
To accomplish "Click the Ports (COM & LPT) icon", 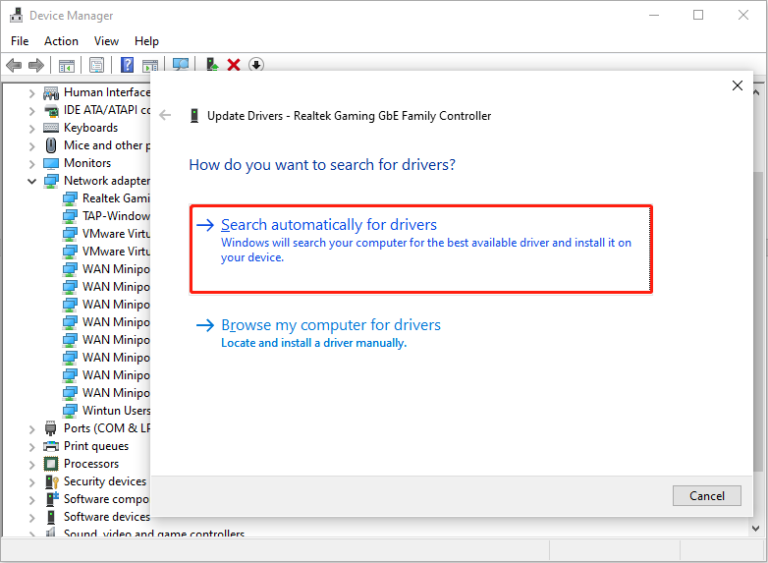I will [50, 428].
